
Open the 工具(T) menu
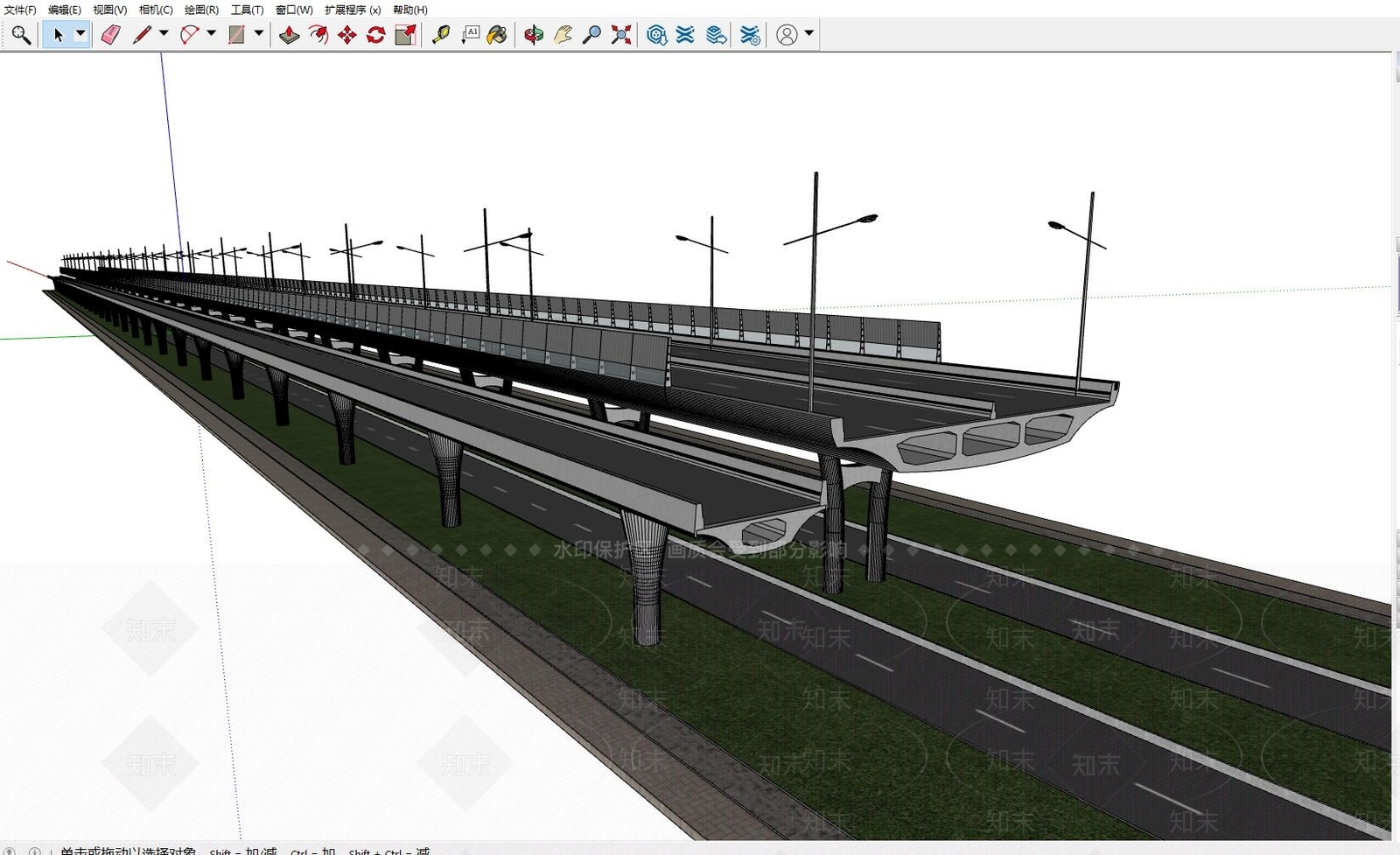tap(248, 10)
